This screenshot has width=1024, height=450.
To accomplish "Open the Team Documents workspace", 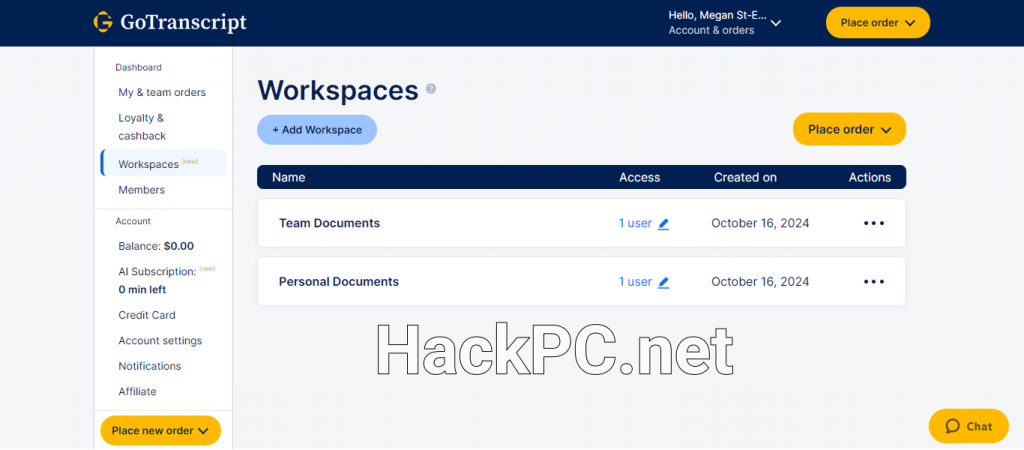I will point(329,223).
